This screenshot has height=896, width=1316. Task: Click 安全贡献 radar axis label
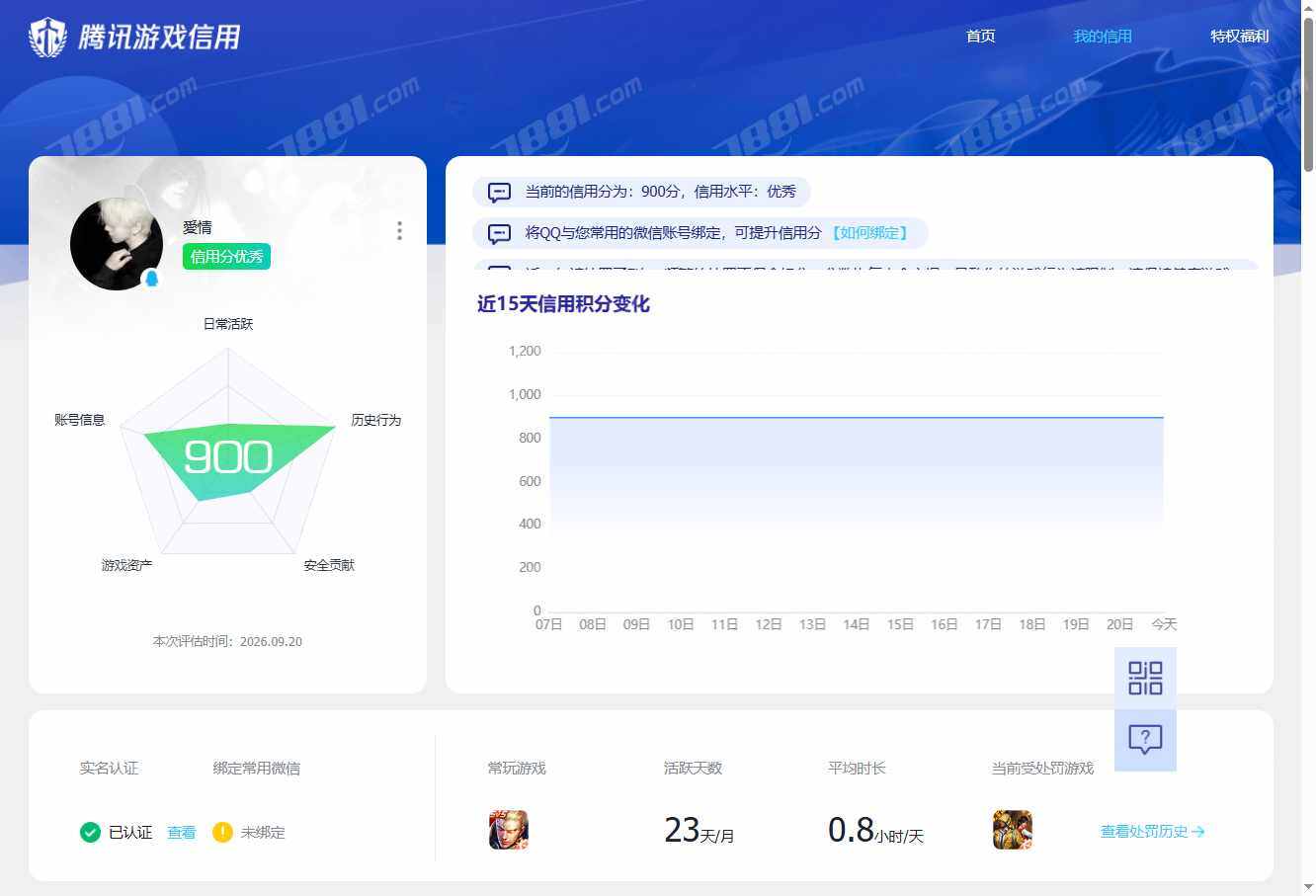[x=329, y=565]
